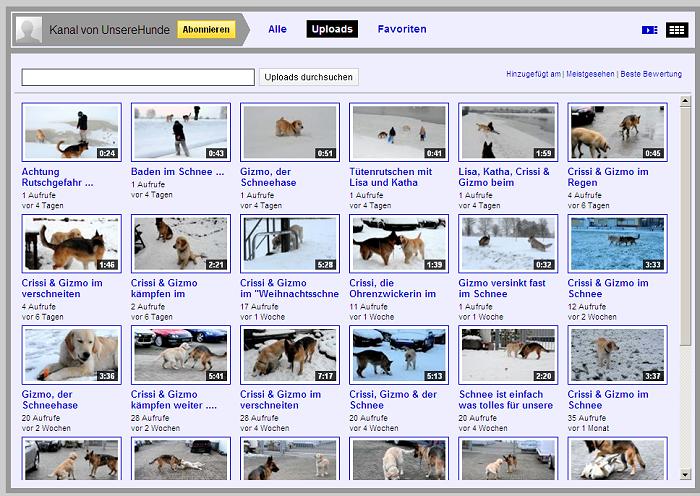Open the 5:41 kämpfen weiter thumbnail
The image size is (700, 496).
click(181, 355)
